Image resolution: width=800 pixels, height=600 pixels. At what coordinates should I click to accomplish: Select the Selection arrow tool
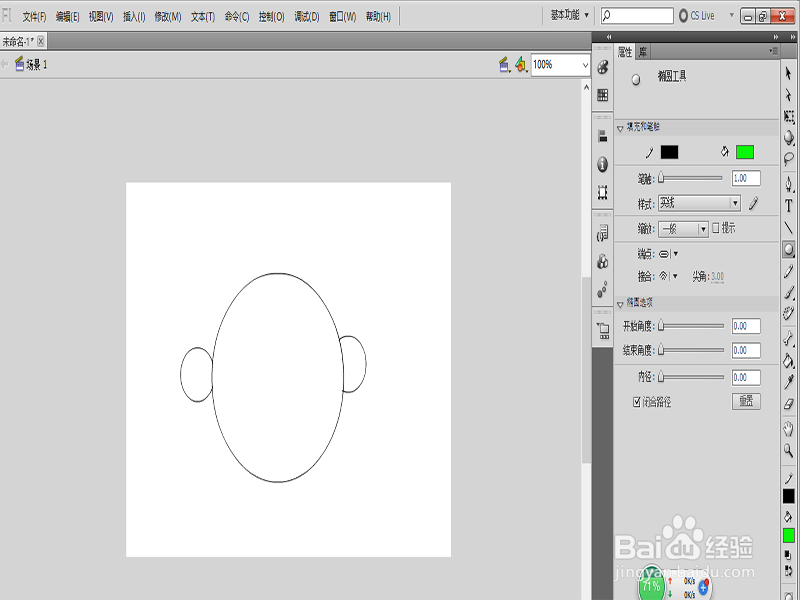(789, 73)
